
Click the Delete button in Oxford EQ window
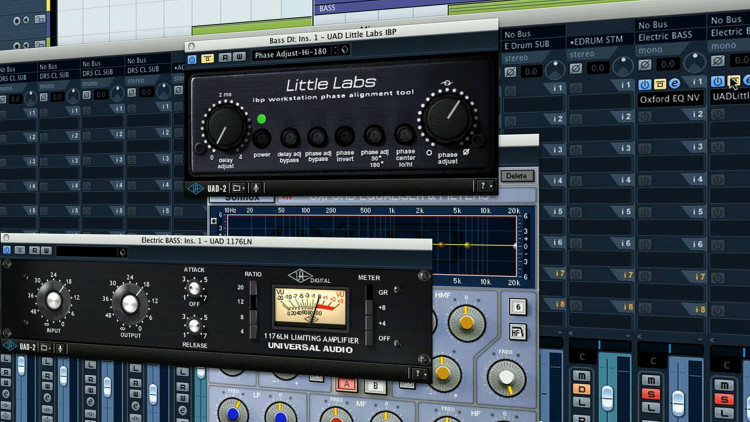[x=517, y=176]
